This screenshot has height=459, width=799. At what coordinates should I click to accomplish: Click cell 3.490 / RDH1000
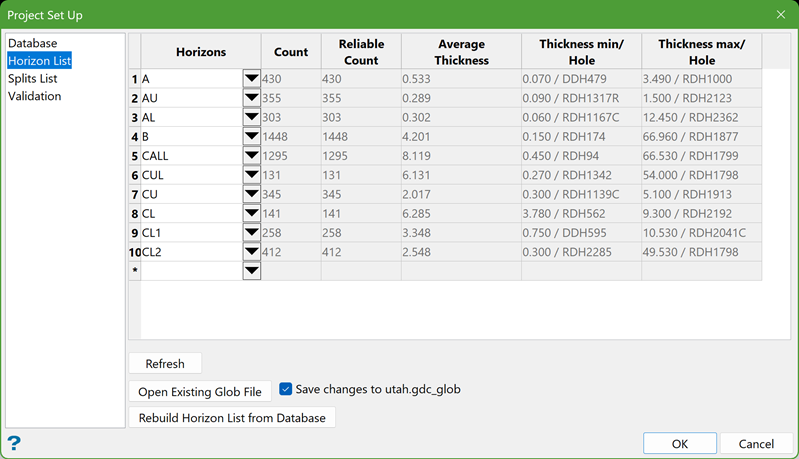(702, 79)
